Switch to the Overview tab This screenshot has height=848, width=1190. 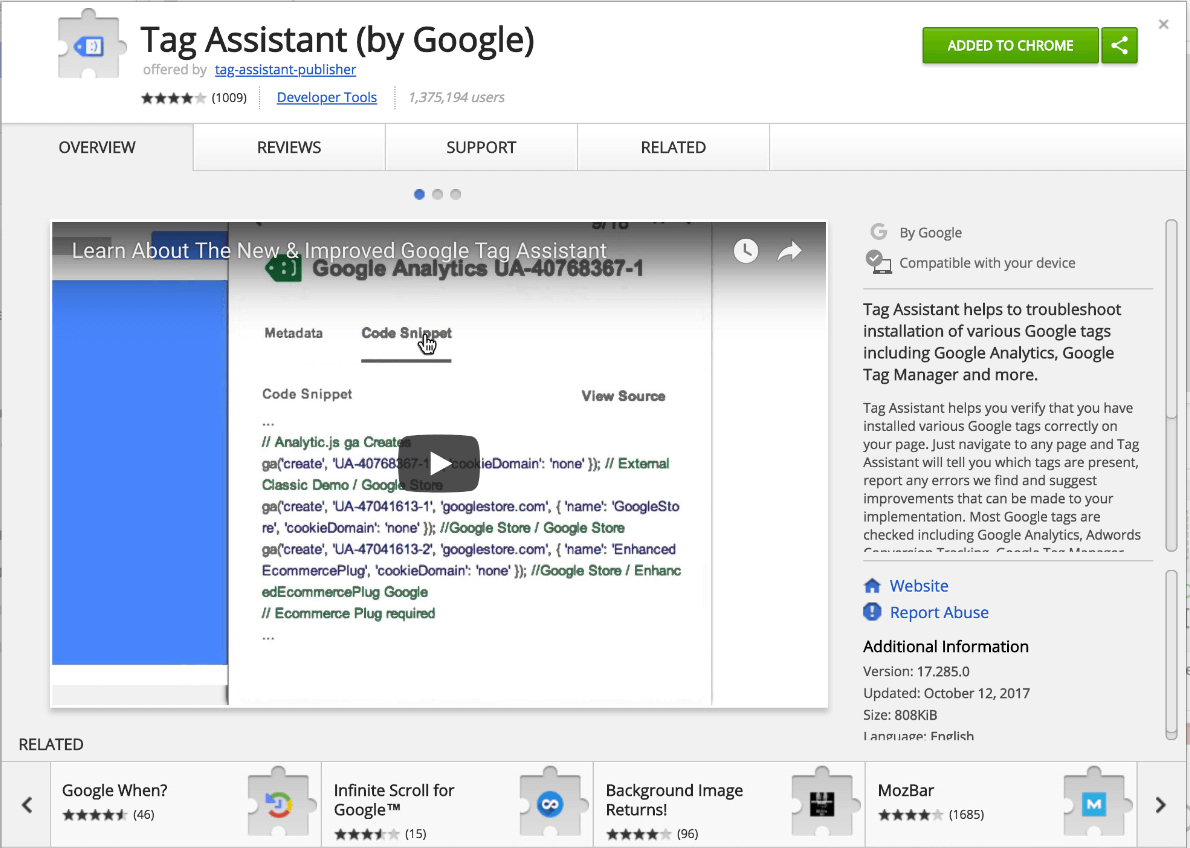tap(97, 147)
